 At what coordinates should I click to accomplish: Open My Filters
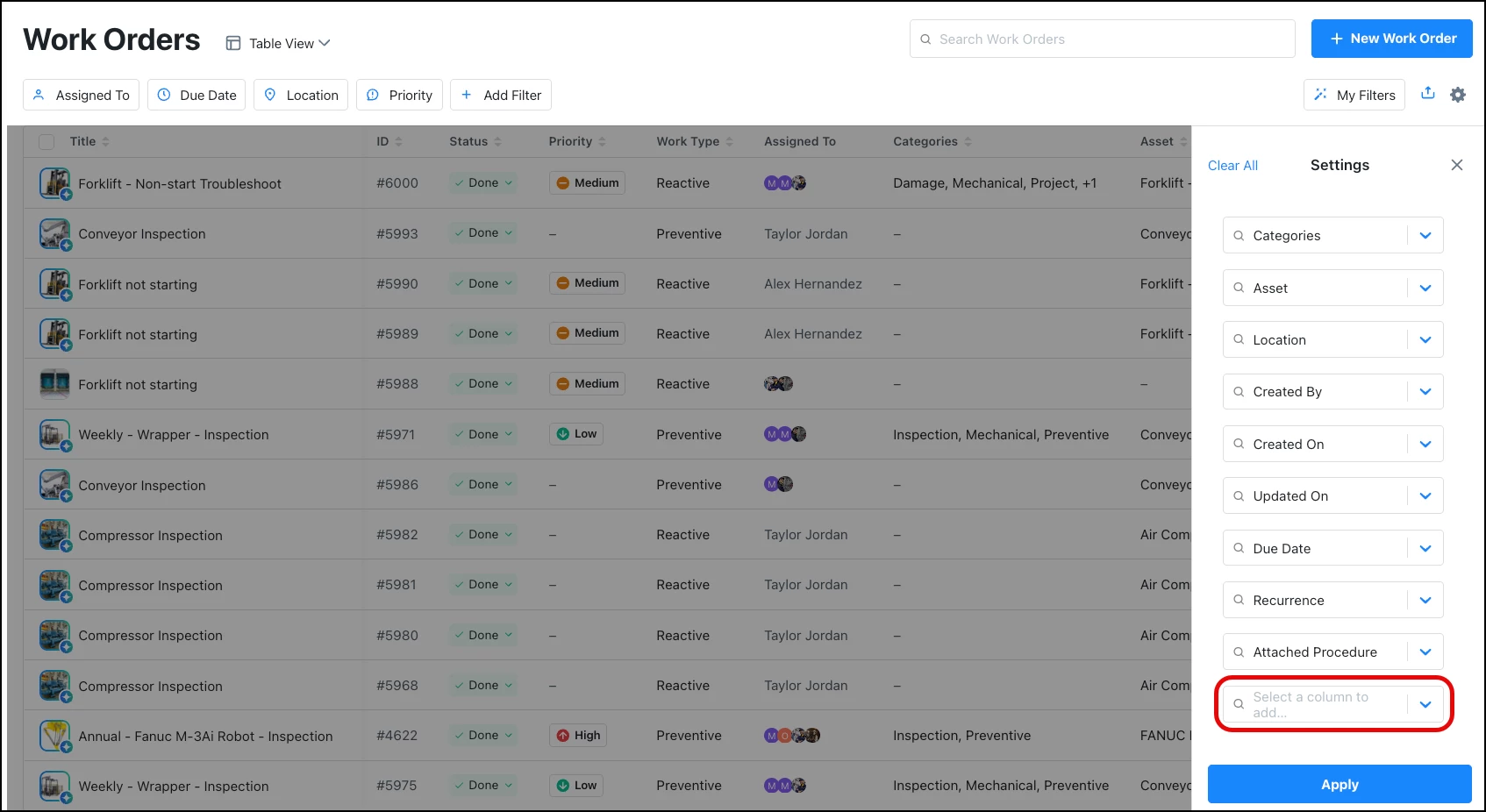(1354, 95)
